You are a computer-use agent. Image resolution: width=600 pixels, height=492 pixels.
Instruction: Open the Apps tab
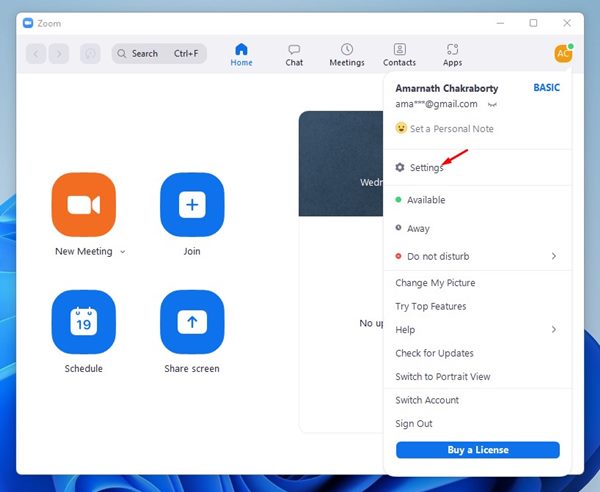(x=452, y=55)
